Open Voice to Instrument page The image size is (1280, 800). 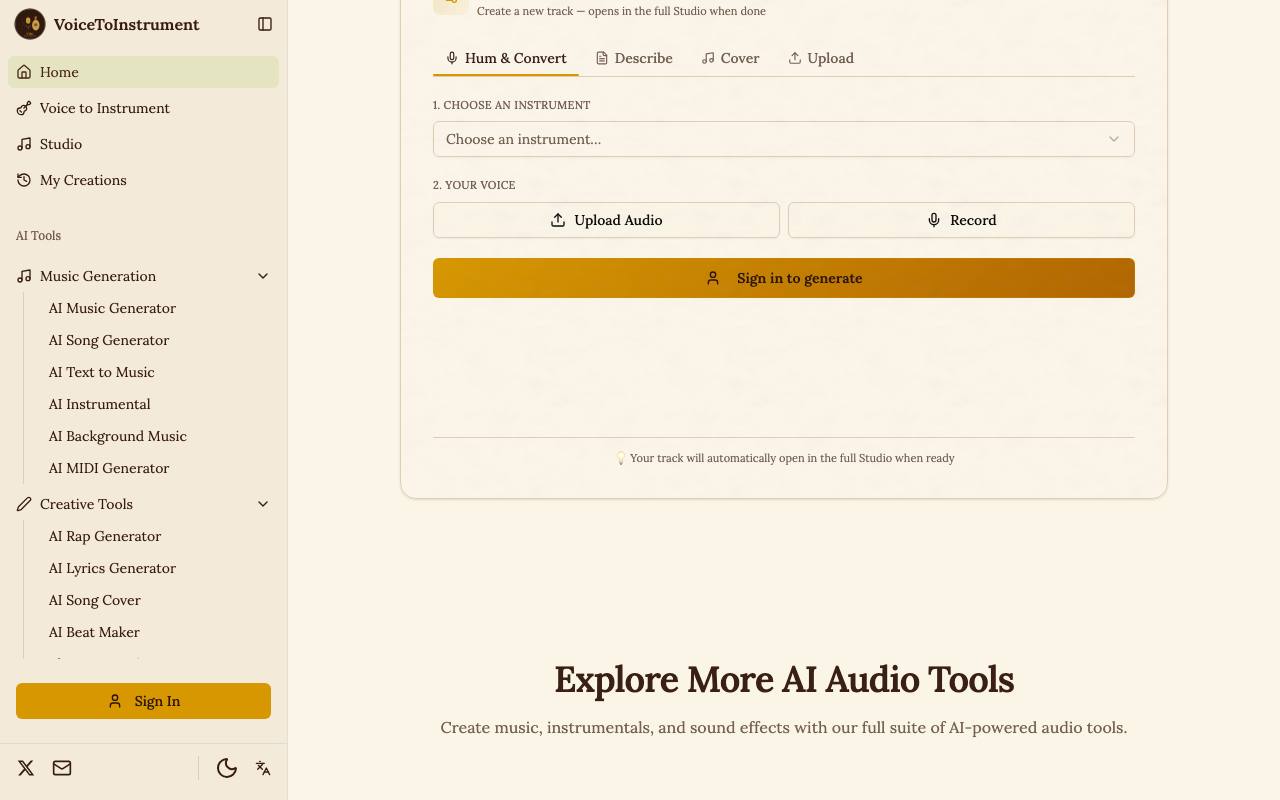[x=143, y=108]
